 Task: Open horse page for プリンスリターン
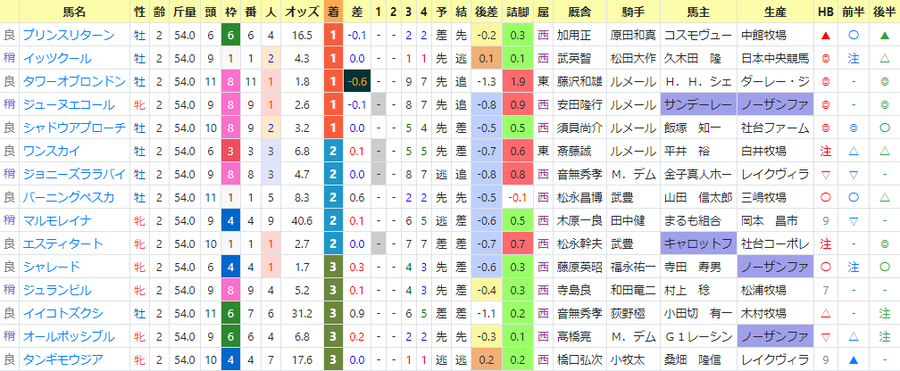coord(68,35)
